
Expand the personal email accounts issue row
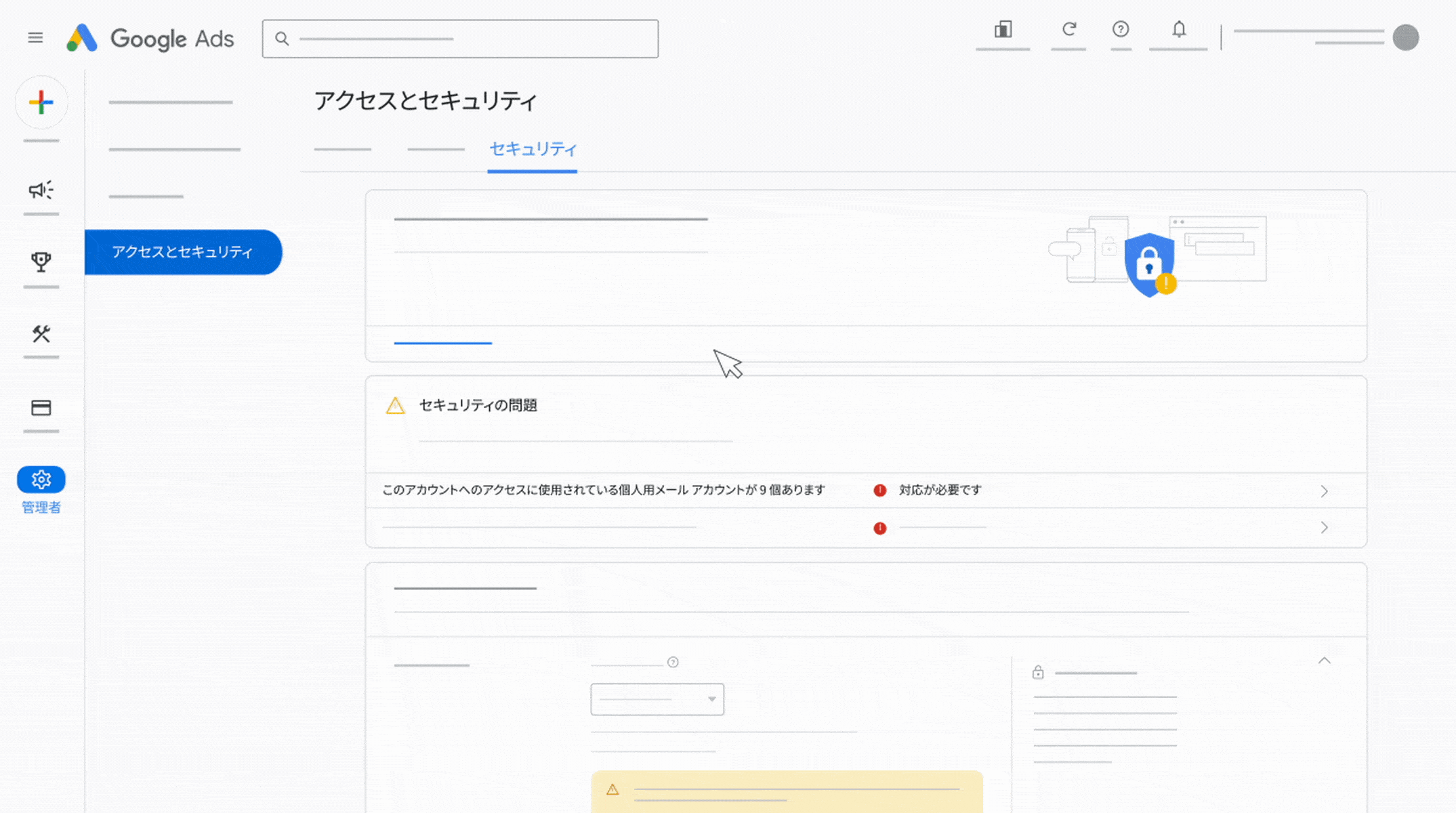(x=1323, y=491)
